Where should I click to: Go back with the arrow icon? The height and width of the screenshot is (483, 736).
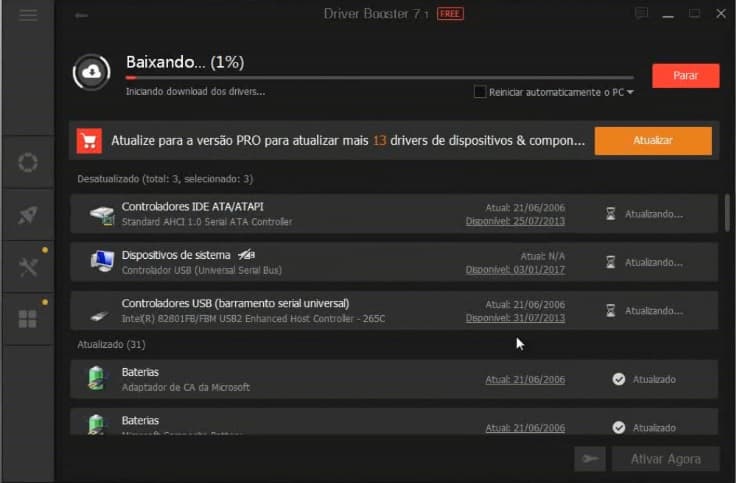[x=81, y=15]
